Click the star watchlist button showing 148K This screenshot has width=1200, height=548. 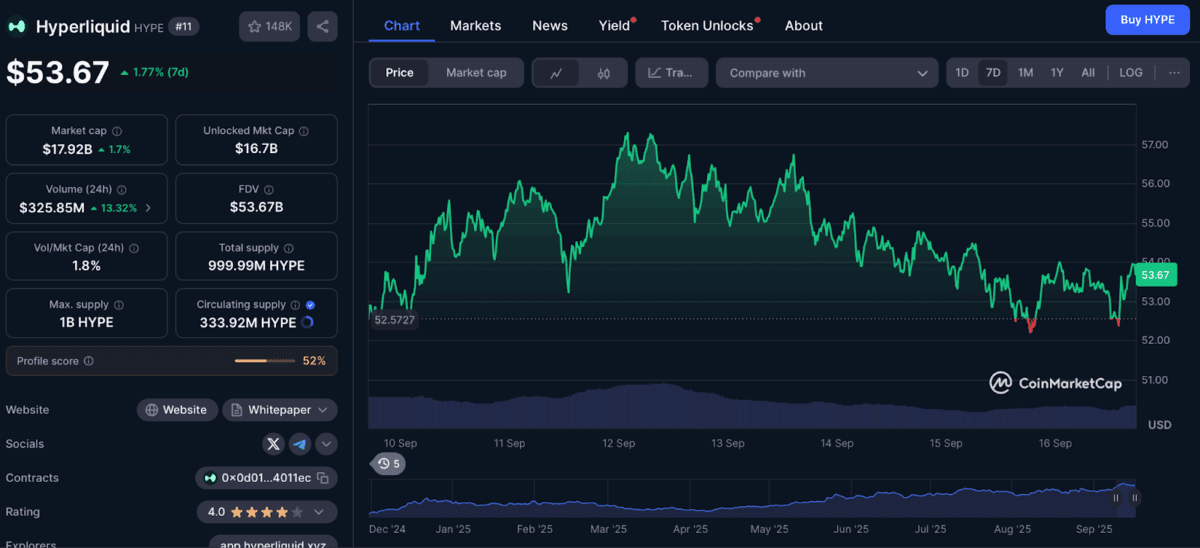click(269, 26)
